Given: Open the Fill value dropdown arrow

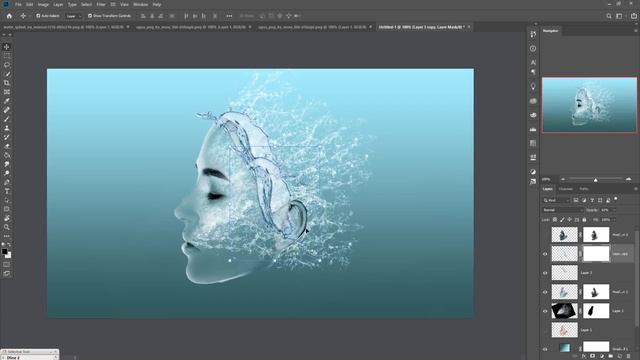Looking at the screenshot, I should click(614, 220).
